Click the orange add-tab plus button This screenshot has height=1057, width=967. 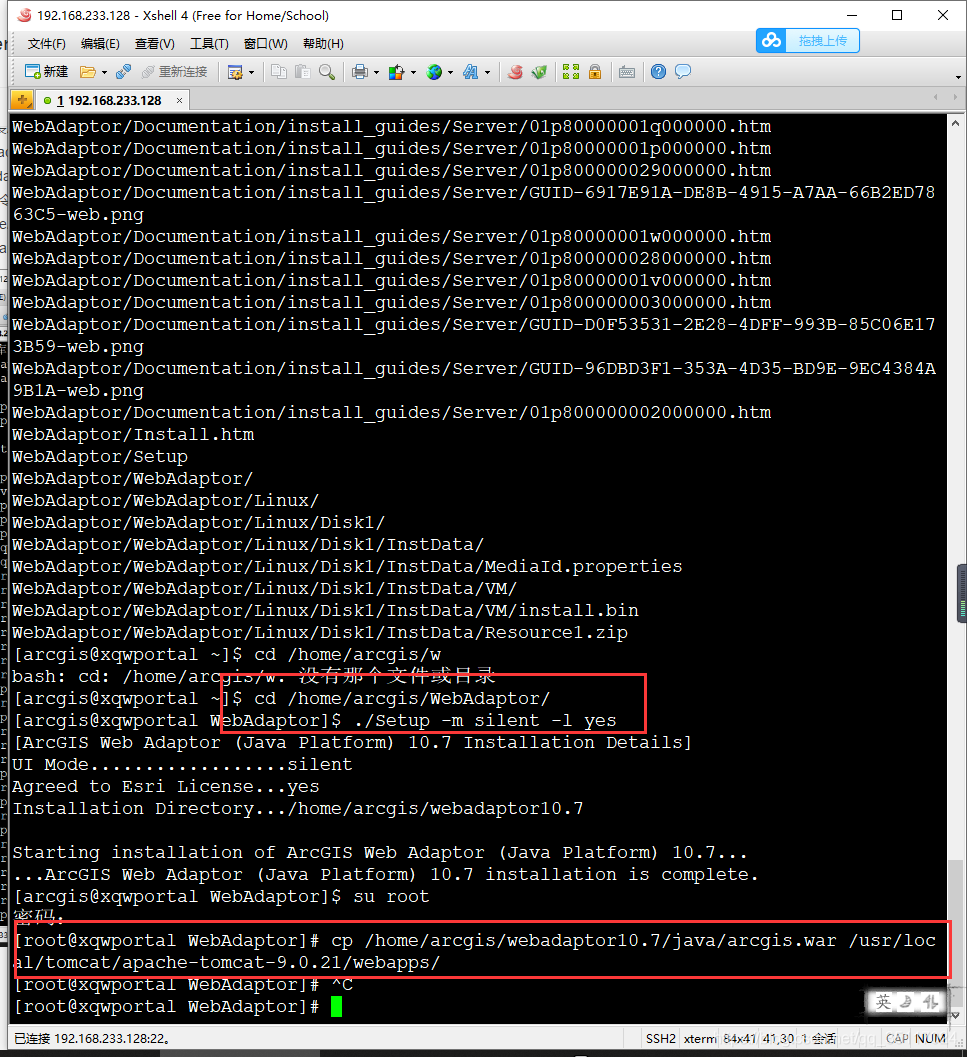point(22,100)
